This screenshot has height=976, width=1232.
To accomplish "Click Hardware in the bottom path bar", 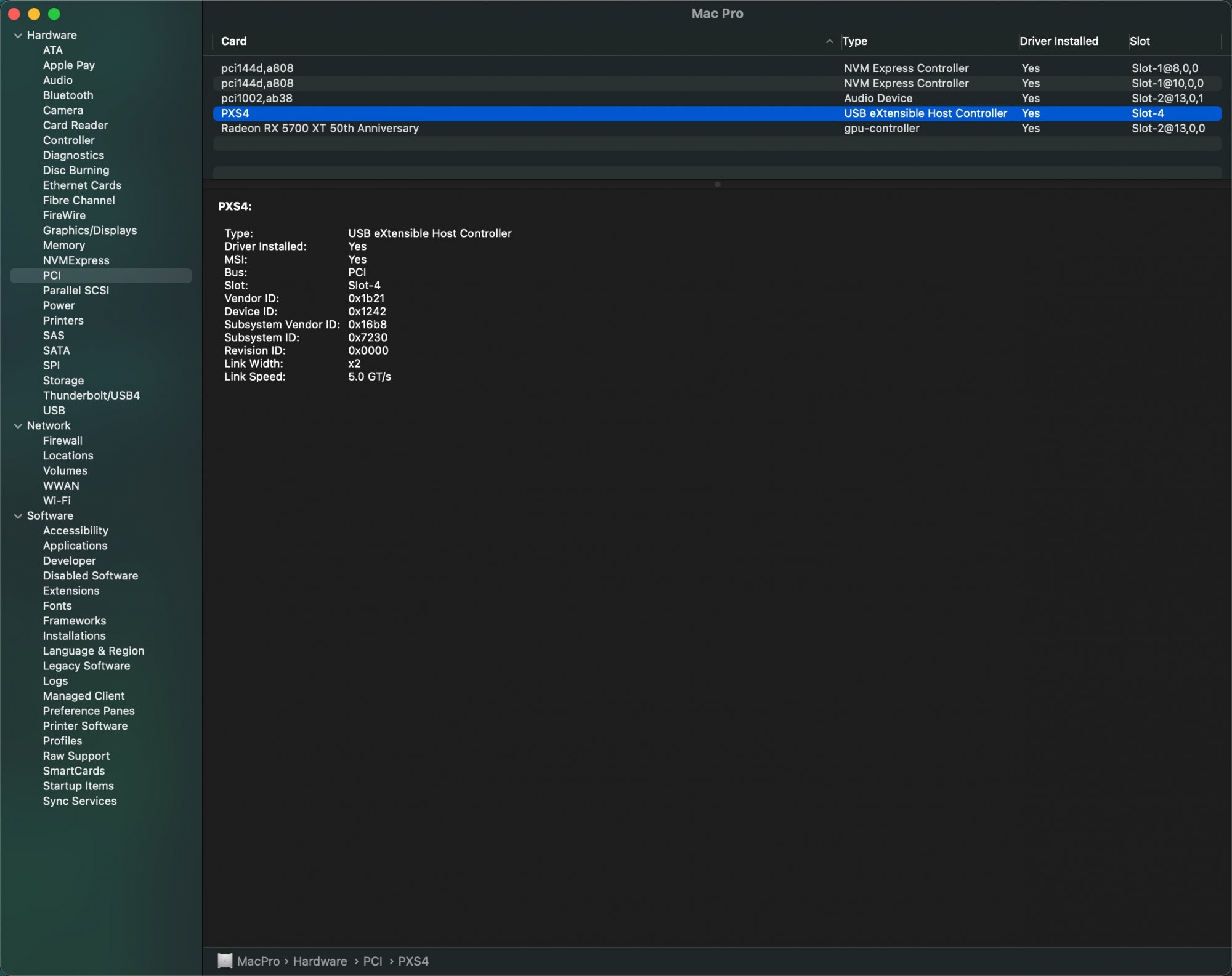I will (x=320, y=961).
